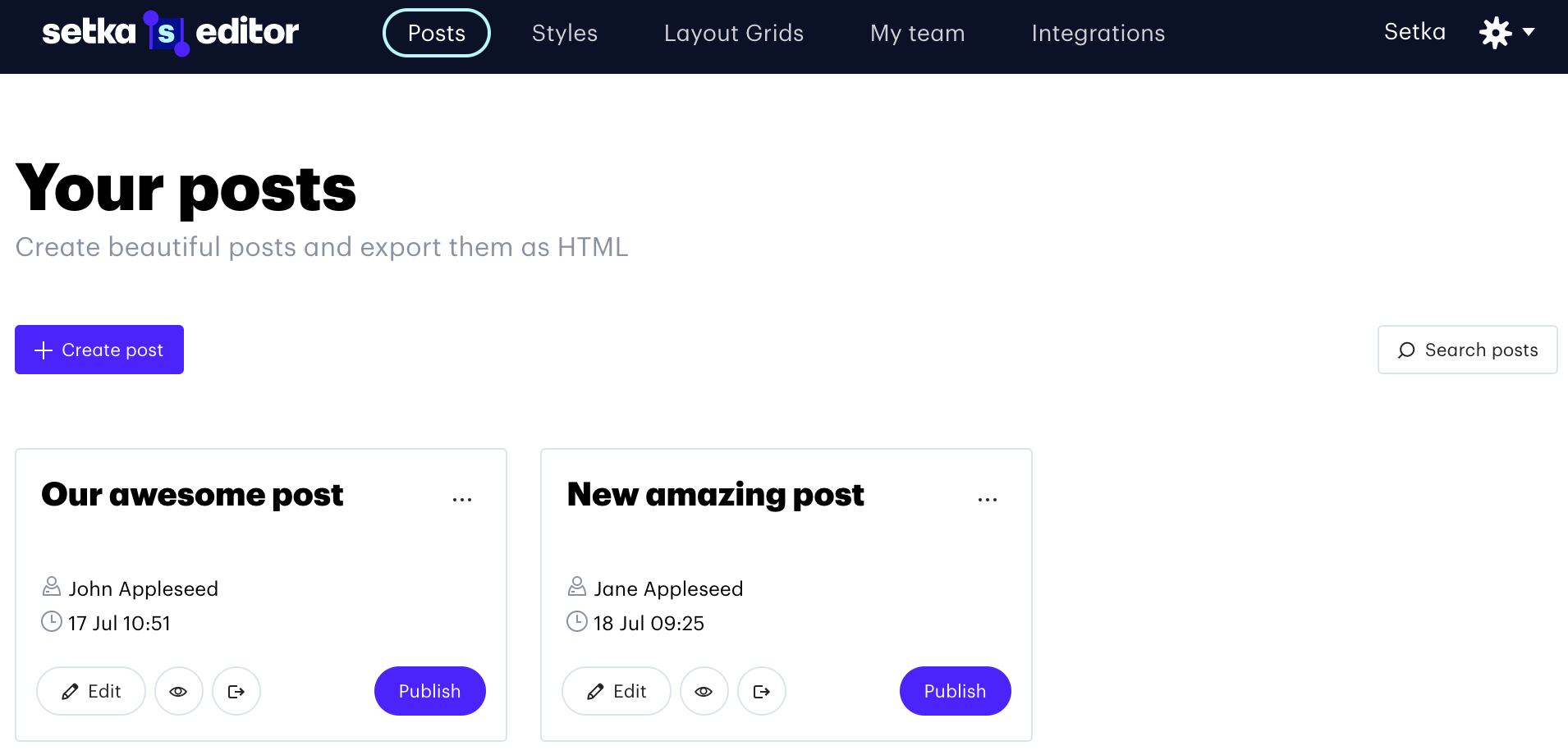Click the Search posts field
Image resolution: width=1568 pixels, height=755 pixels.
1467,350
